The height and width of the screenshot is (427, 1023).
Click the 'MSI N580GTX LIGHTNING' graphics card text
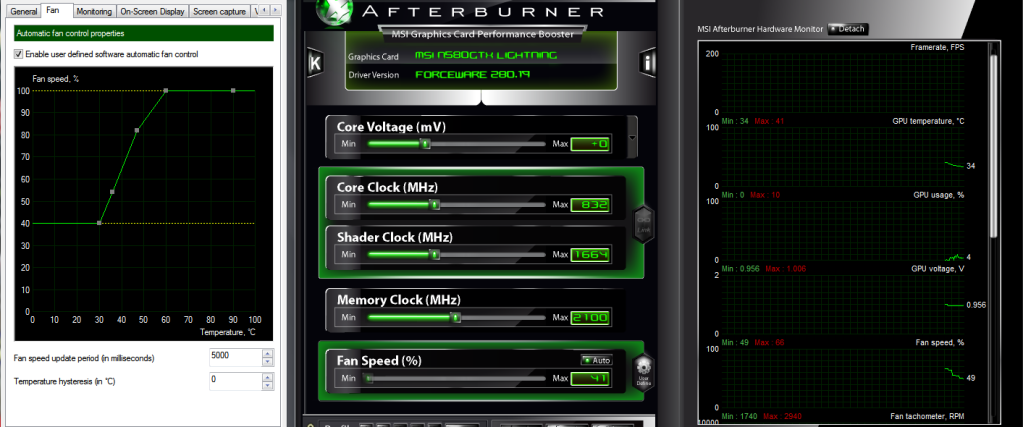[x=486, y=56]
